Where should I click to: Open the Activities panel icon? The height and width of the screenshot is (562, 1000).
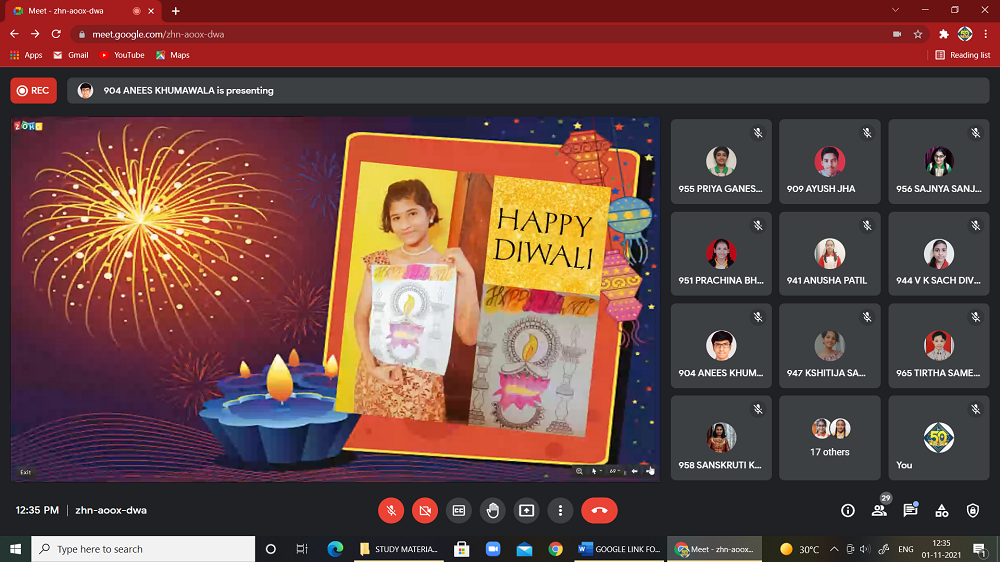click(941, 510)
